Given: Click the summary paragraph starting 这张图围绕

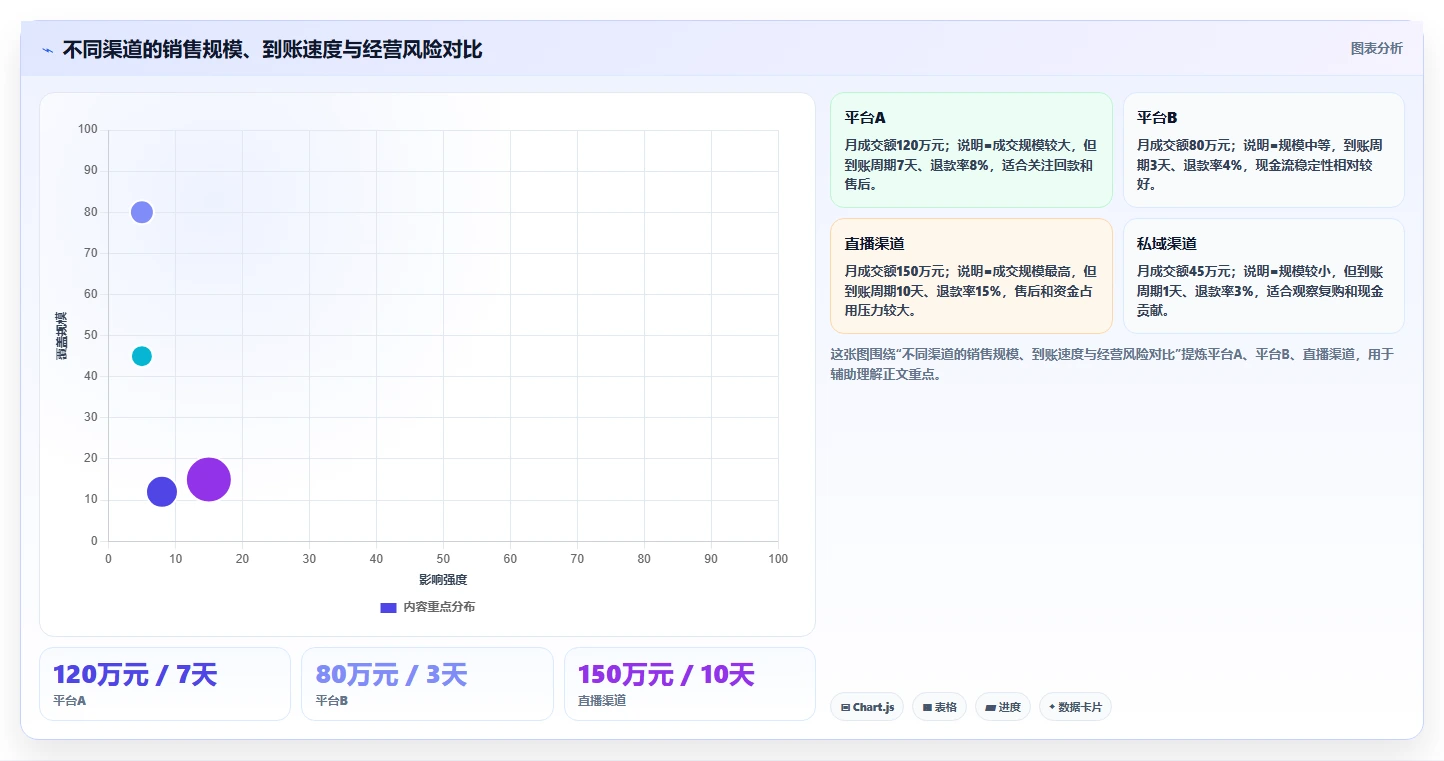Looking at the screenshot, I should click(x=1112, y=364).
